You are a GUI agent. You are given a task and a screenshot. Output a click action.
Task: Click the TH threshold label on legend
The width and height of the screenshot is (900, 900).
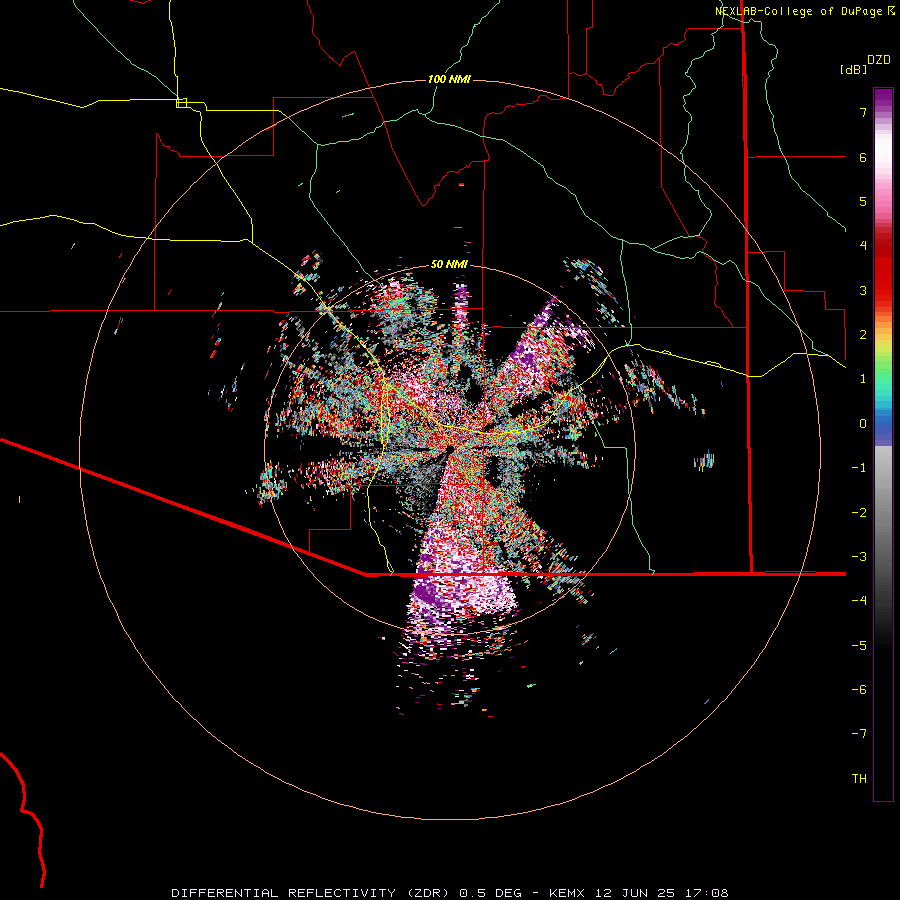click(x=859, y=779)
